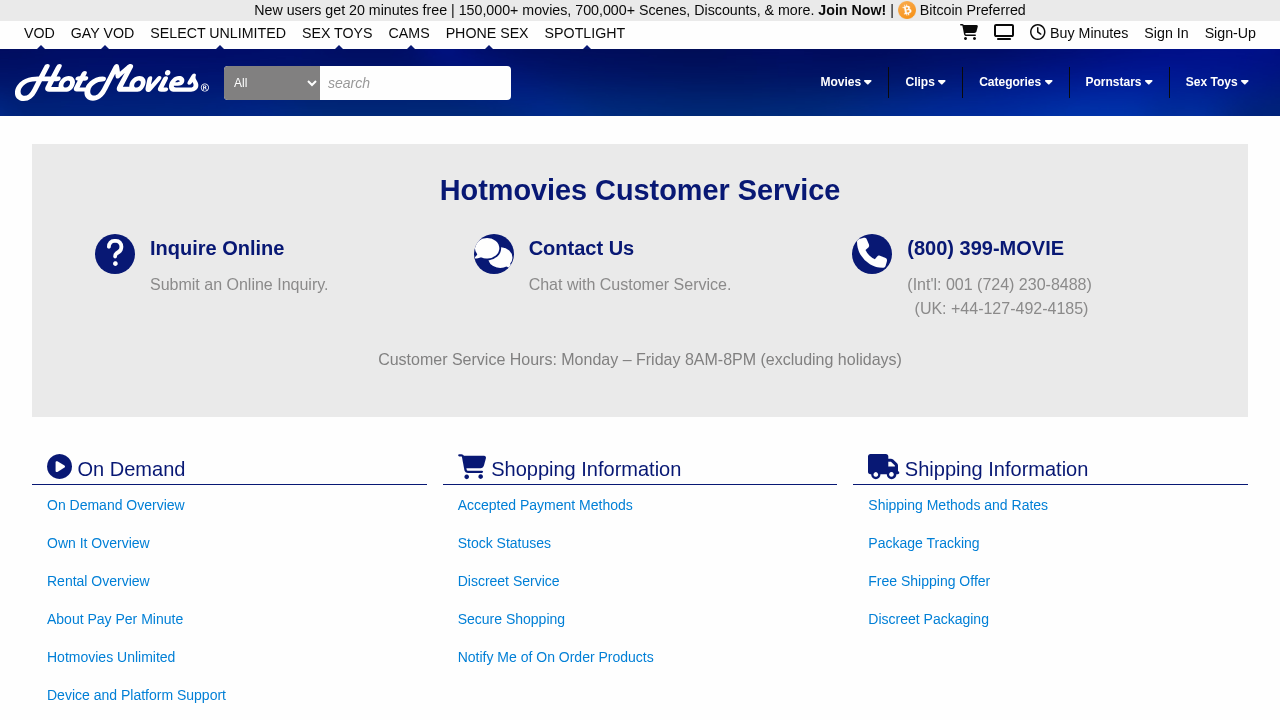Click the Hotmovies Customer Service heading
This screenshot has height=720, width=1280.
[640, 190]
